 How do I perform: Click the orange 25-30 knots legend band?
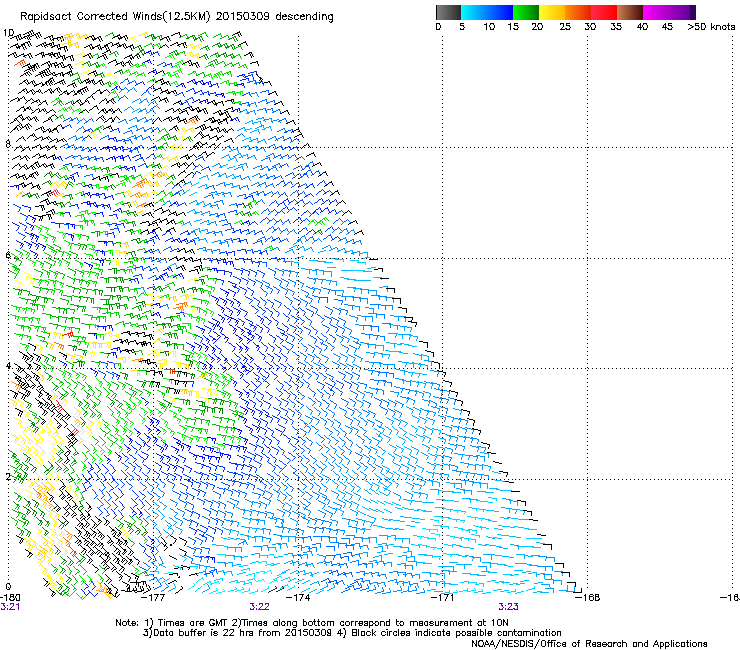coord(578,12)
